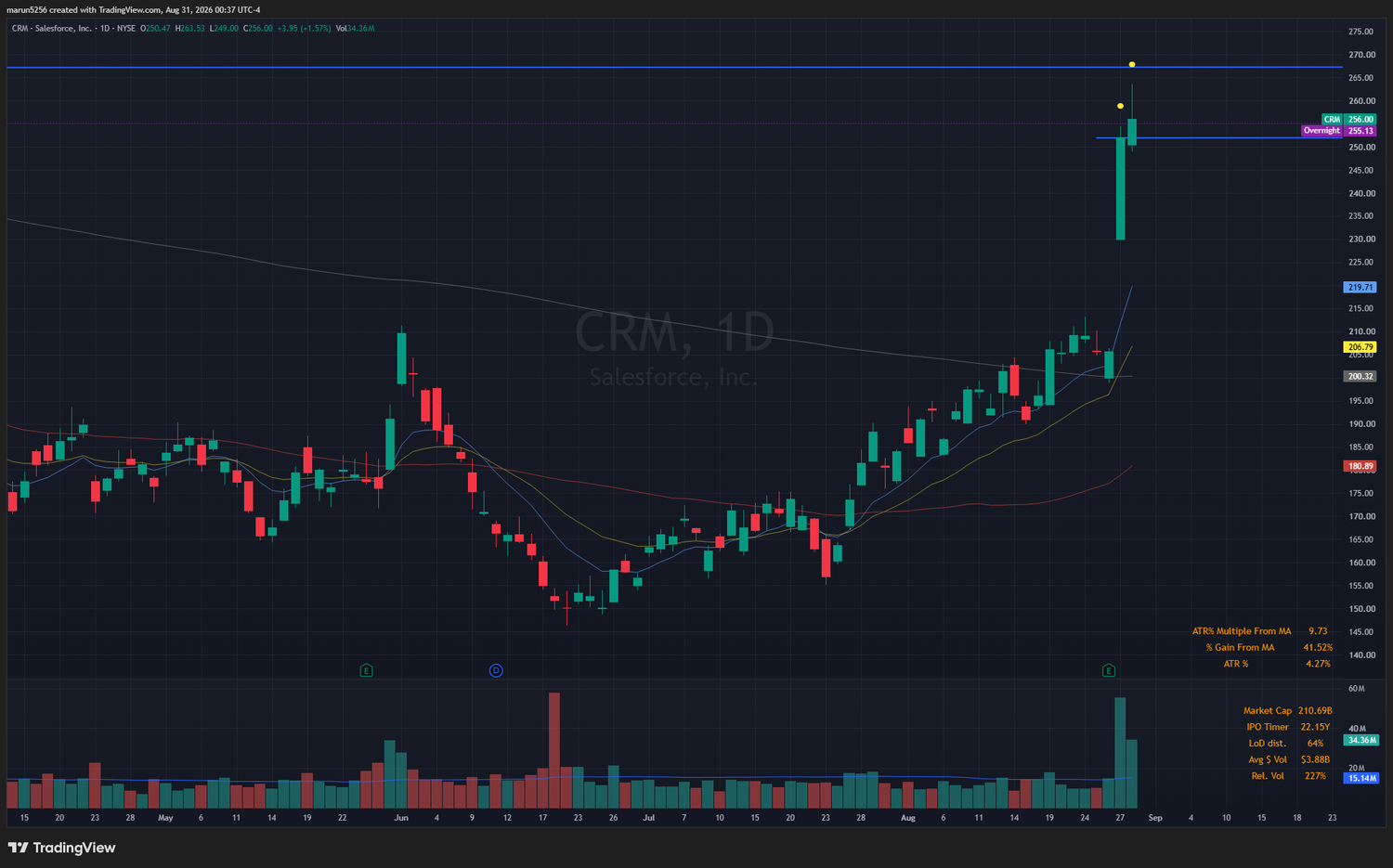Click the 22.15Y IPO timer value
Image resolution: width=1393 pixels, height=868 pixels.
coord(1315,728)
